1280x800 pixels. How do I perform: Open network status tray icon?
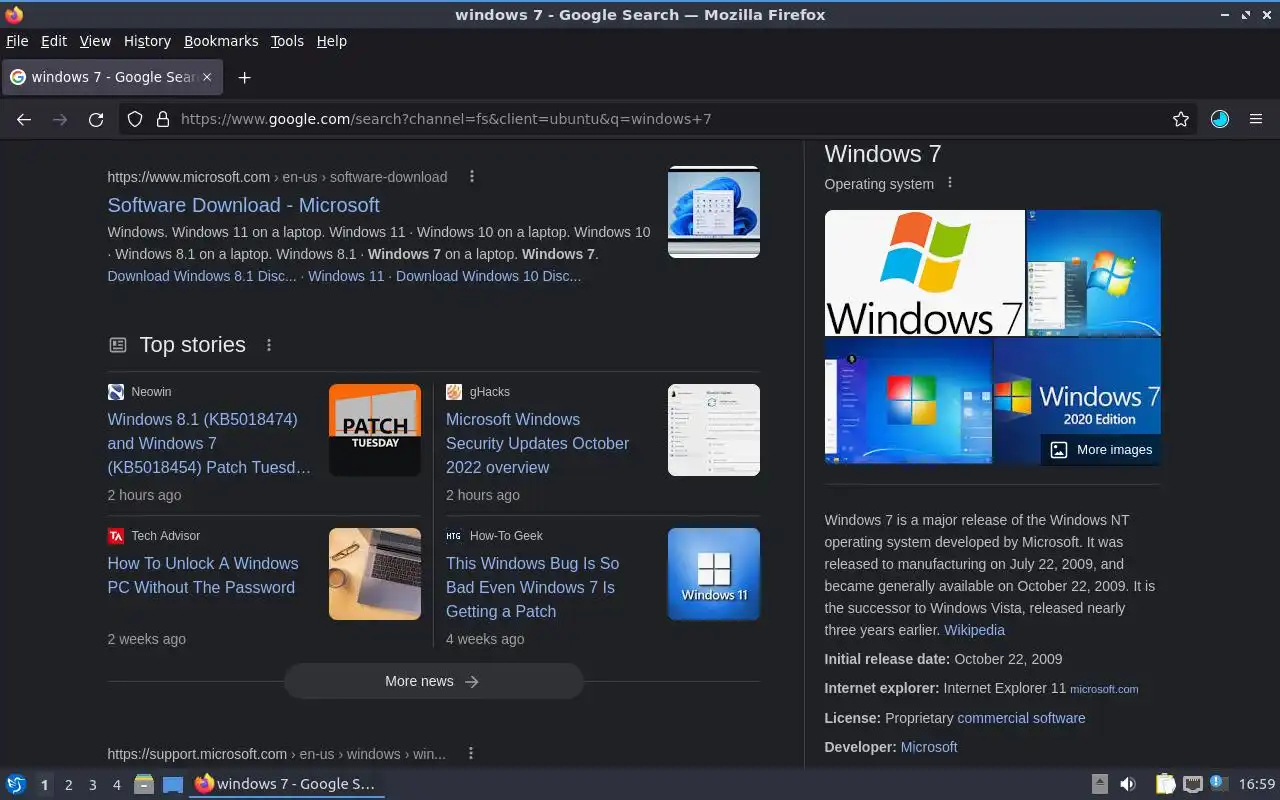tap(1192, 784)
